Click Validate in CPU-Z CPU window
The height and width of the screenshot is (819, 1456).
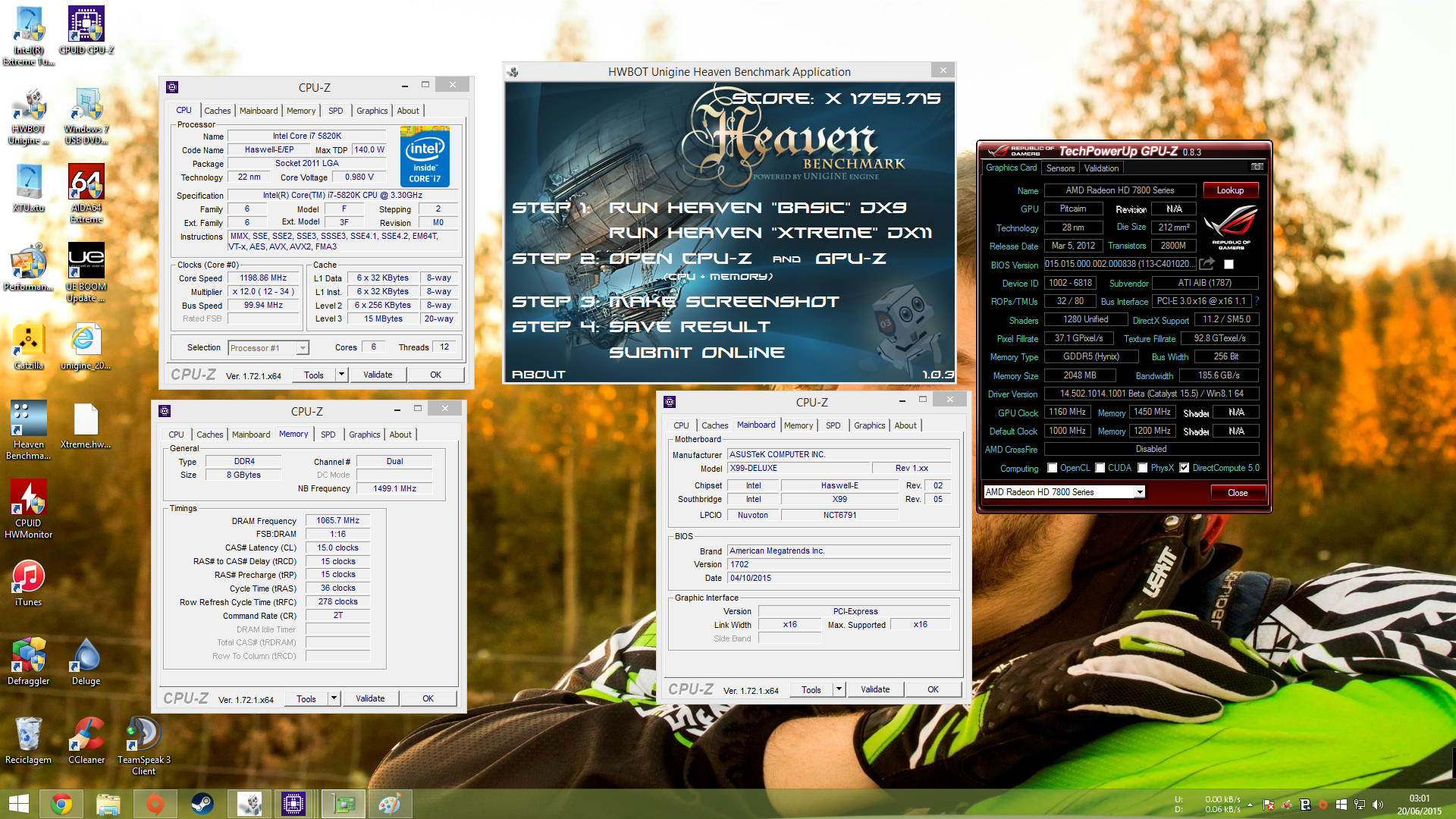[x=378, y=375]
